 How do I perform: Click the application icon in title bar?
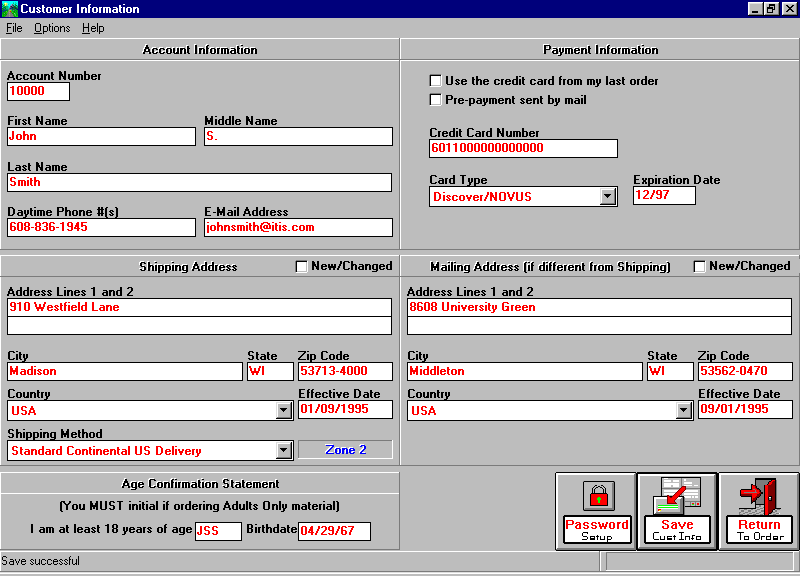click(x=10, y=9)
